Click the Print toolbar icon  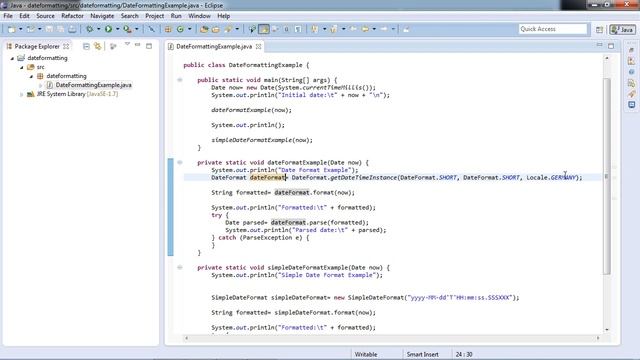[72, 29]
